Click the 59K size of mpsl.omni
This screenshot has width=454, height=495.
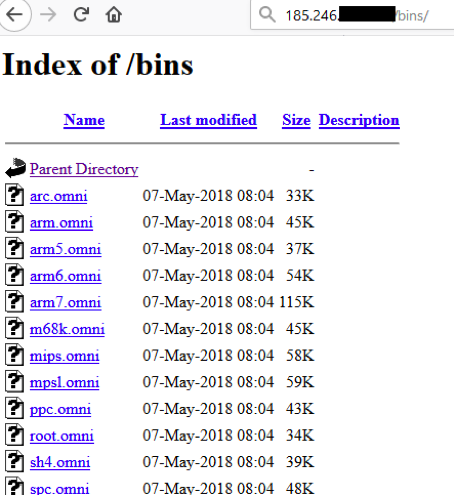click(x=300, y=382)
